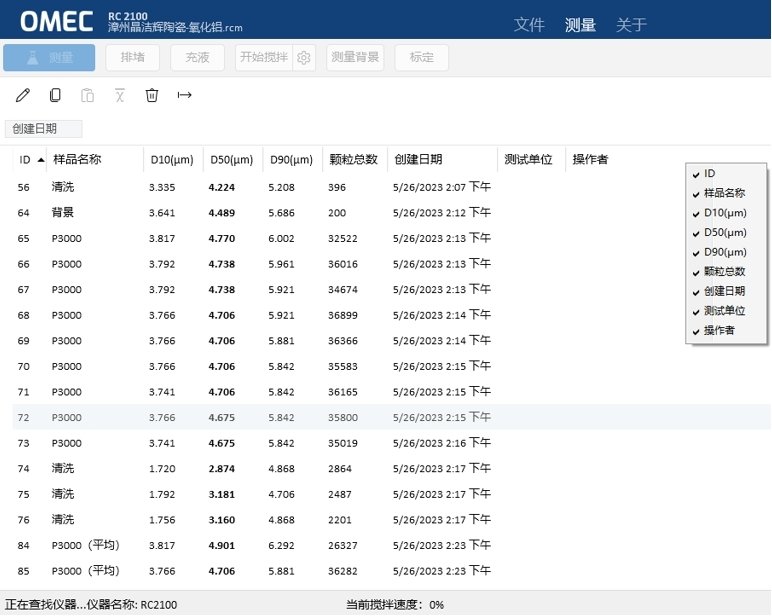Click the 创建日期 grouping field
The width and height of the screenshot is (772, 616).
43,128
